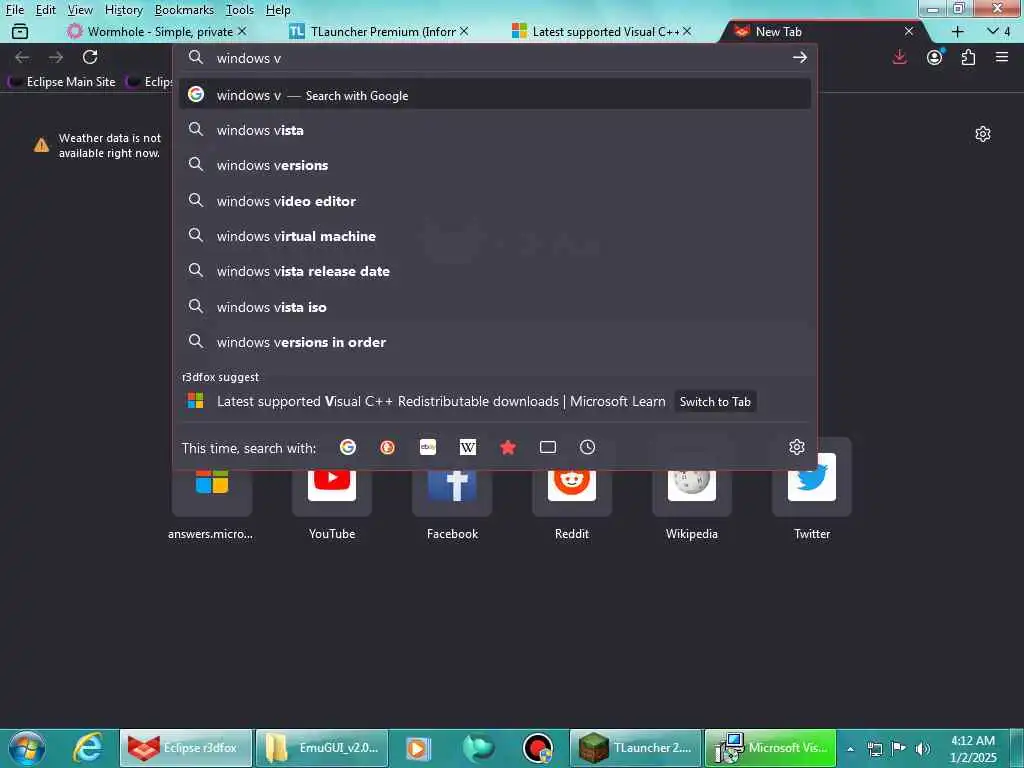The image size is (1024, 768).
Task: Click the Switch to Tab button
Action: click(x=715, y=402)
